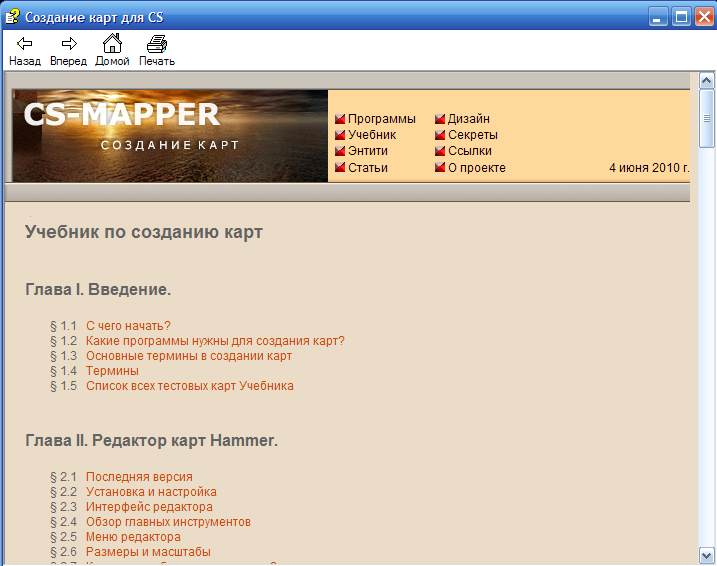This screenshot has height=566, width=717.
Task: Open 'Основные термины в создании карт'
Action: coord(189,356)
